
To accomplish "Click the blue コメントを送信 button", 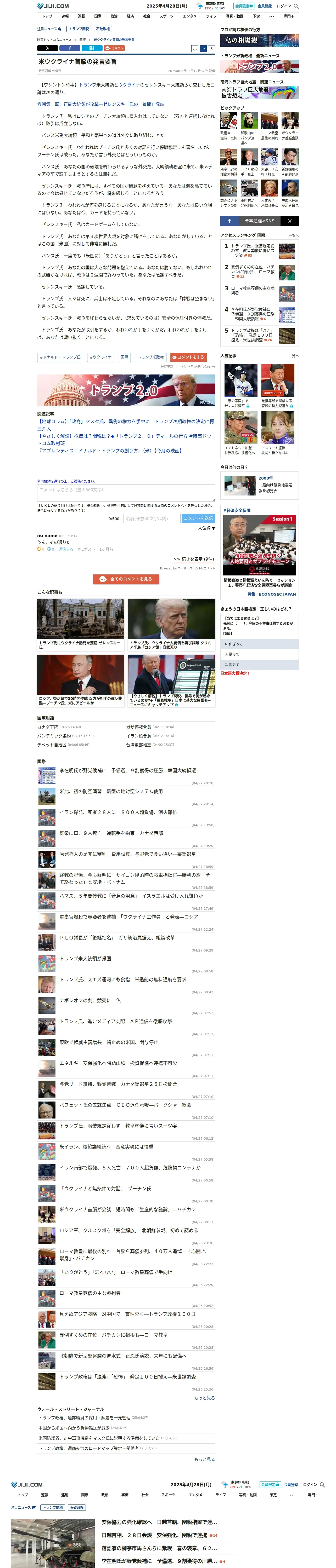I will pos(198,518).
